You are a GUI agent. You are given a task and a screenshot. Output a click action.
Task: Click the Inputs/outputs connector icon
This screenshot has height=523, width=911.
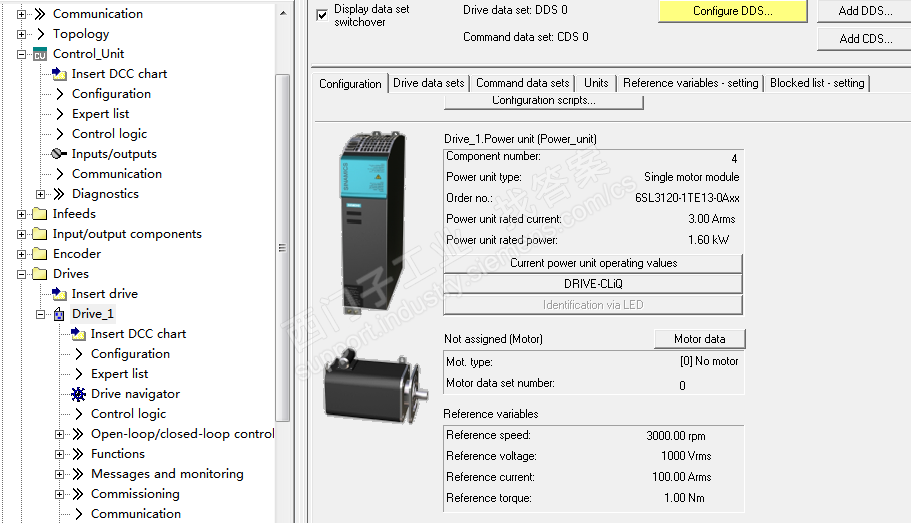point(59,154)
